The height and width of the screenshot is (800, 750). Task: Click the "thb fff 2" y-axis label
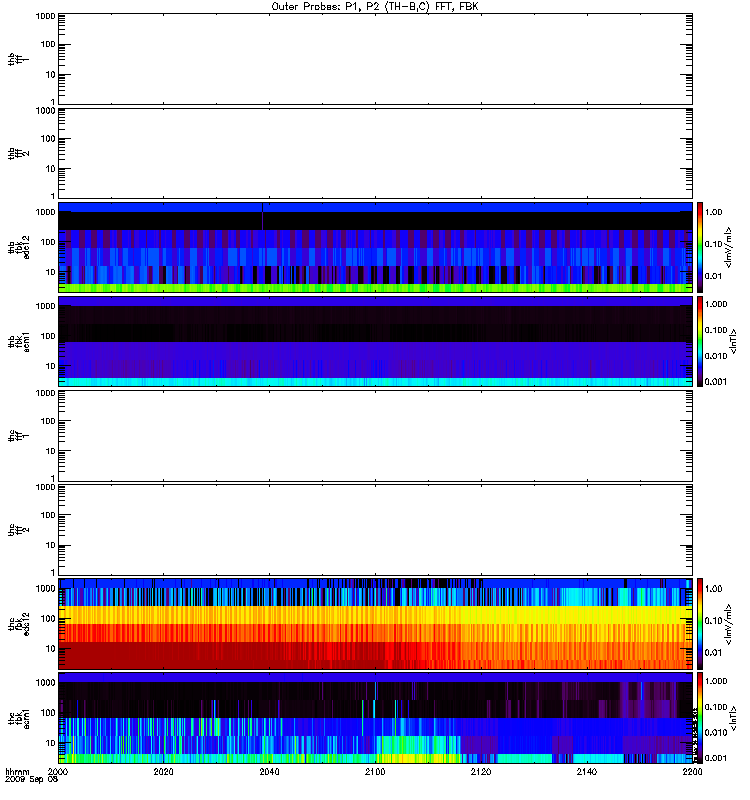point(19,154)
